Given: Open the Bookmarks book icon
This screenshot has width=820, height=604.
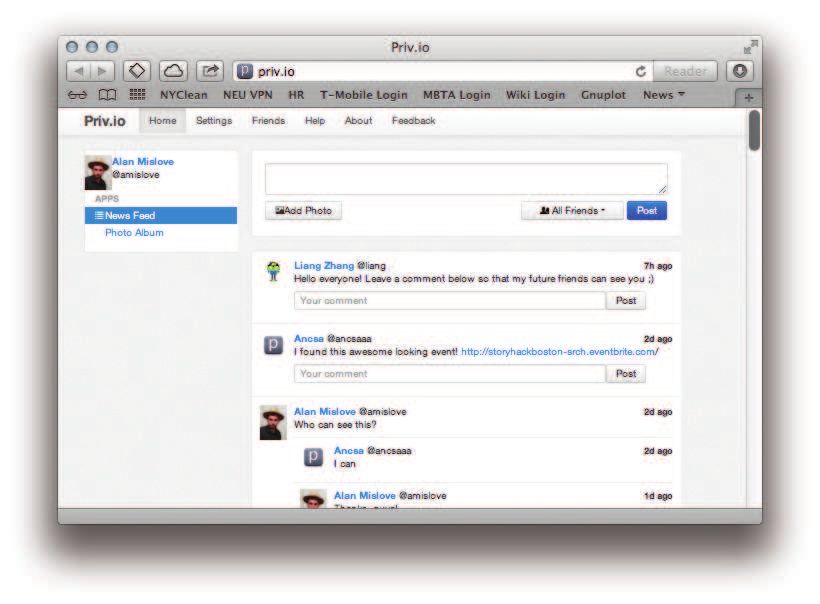Looking at the screenshot, I should (x=106, y=95).
